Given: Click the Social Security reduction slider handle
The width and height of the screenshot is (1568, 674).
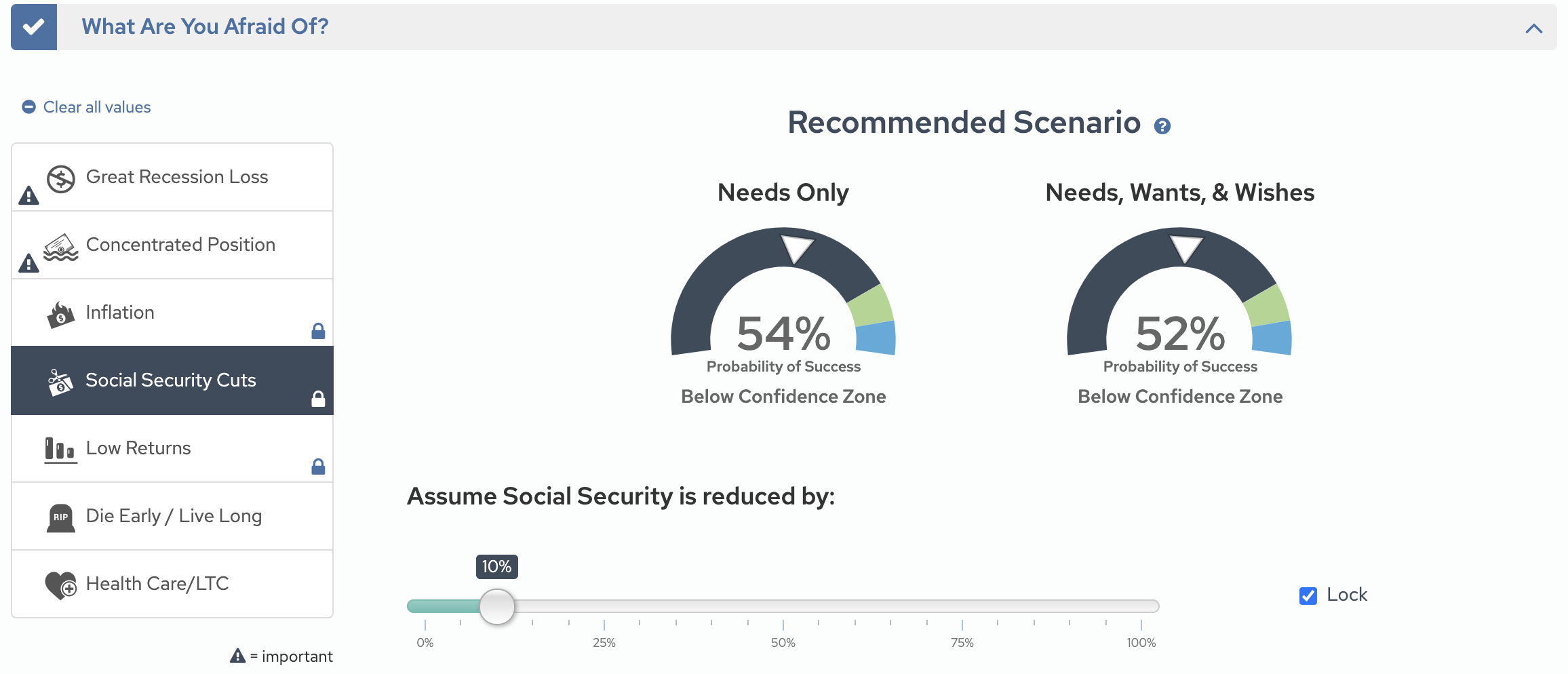Looking at the screenshot, I should coord(497,606).
